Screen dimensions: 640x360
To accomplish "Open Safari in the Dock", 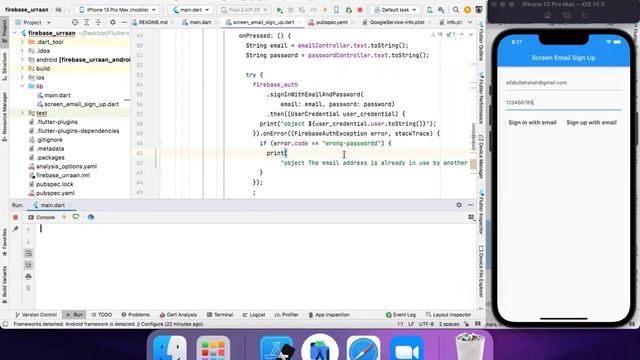I will (x=363, y=349).
